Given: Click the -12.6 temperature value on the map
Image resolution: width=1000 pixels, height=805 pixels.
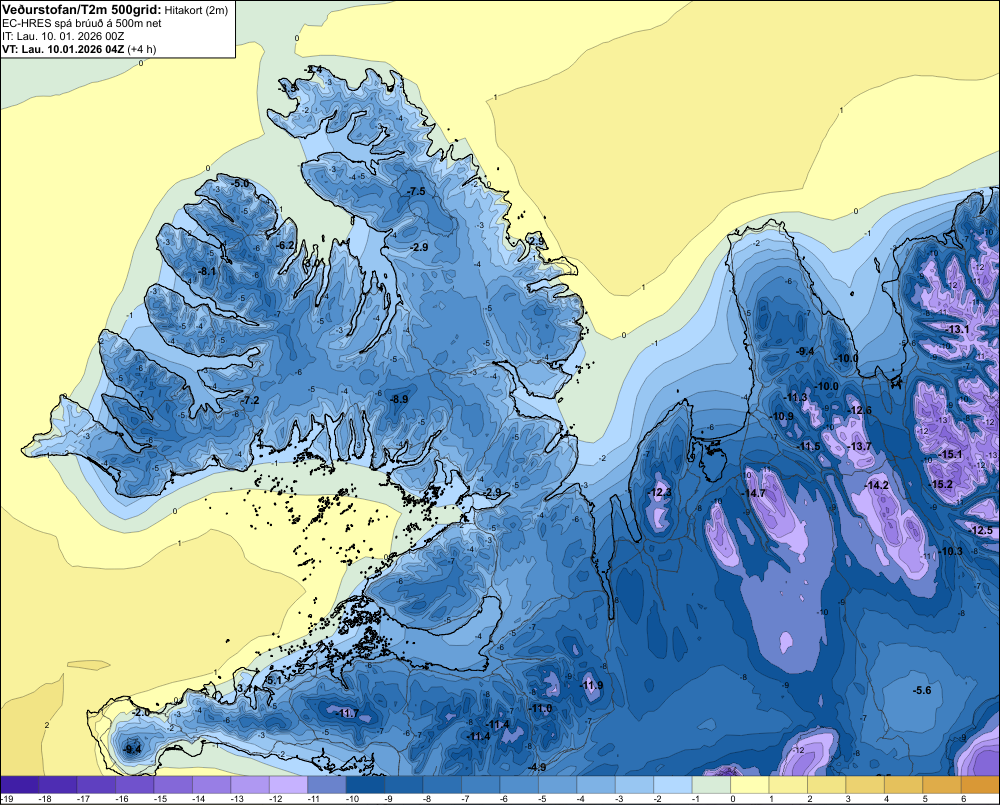Looking at the screenshot, I should [x=860, y=410].
